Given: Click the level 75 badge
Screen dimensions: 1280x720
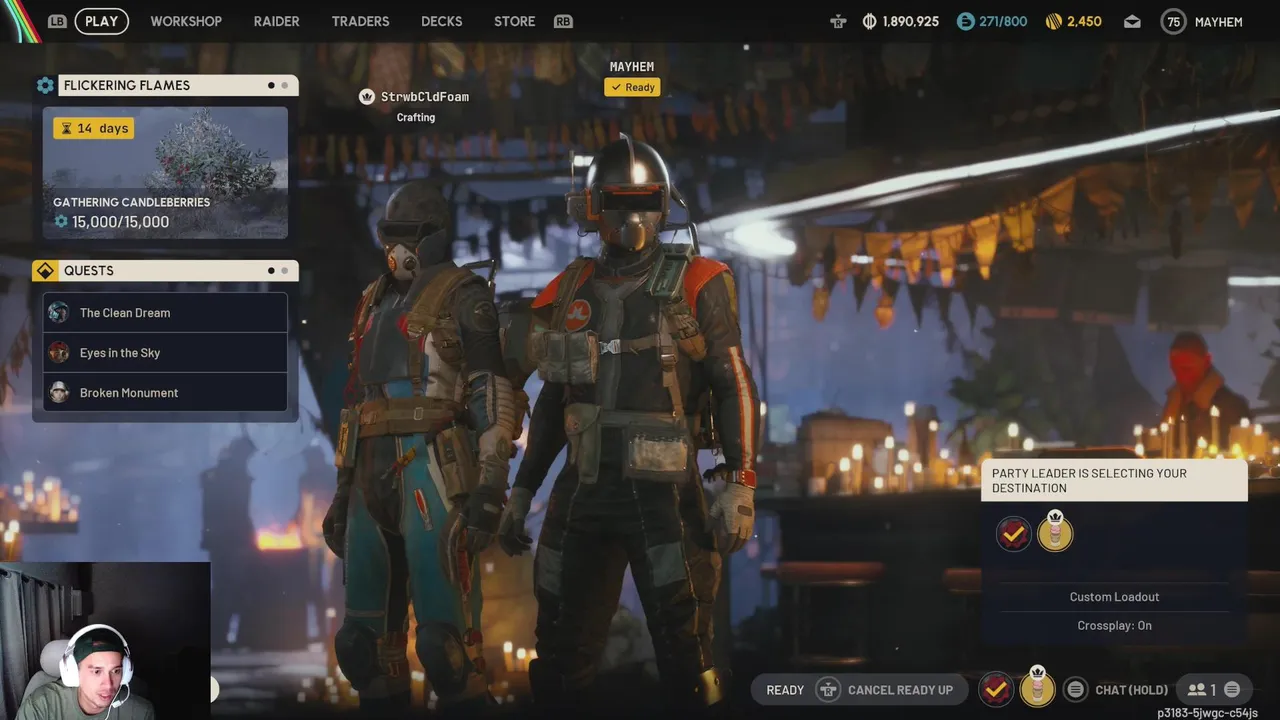Looking at the screenshot, I should (1173, 21).
